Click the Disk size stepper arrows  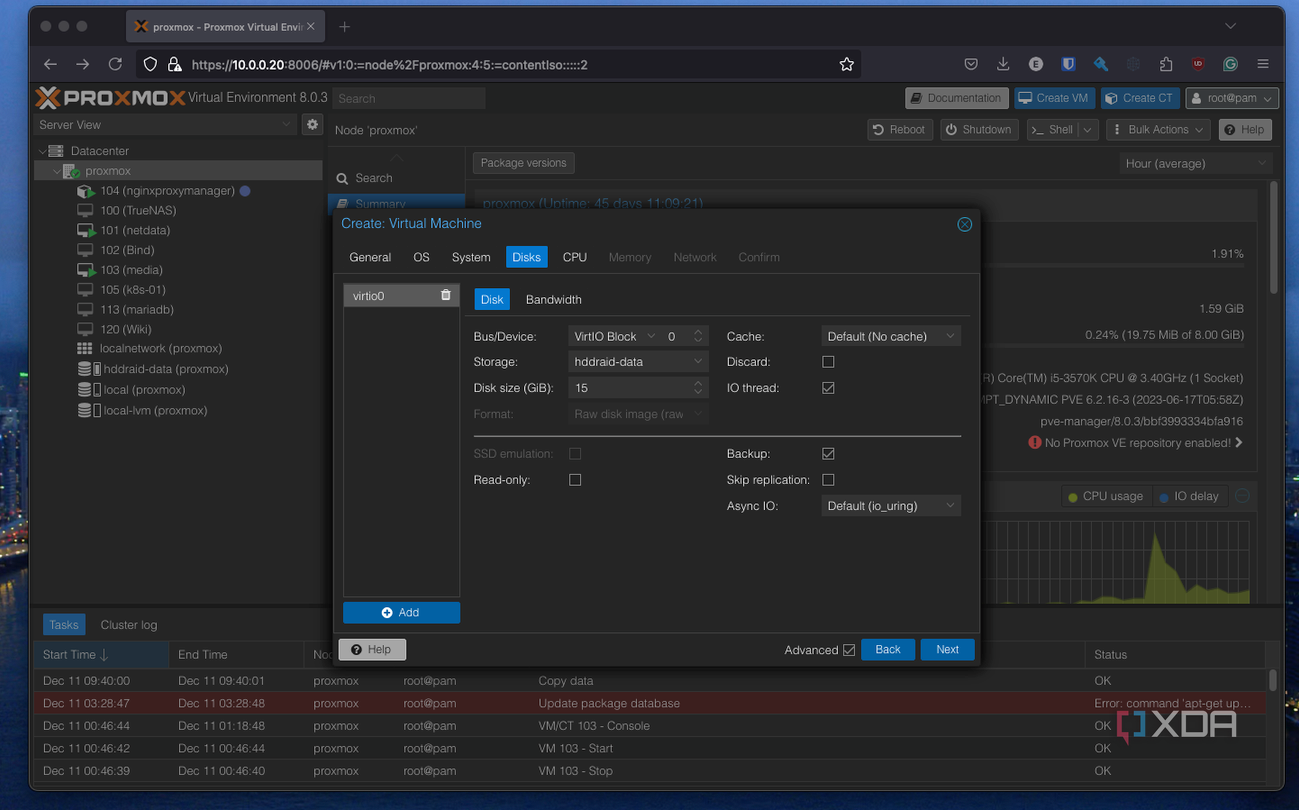point(698,388)
